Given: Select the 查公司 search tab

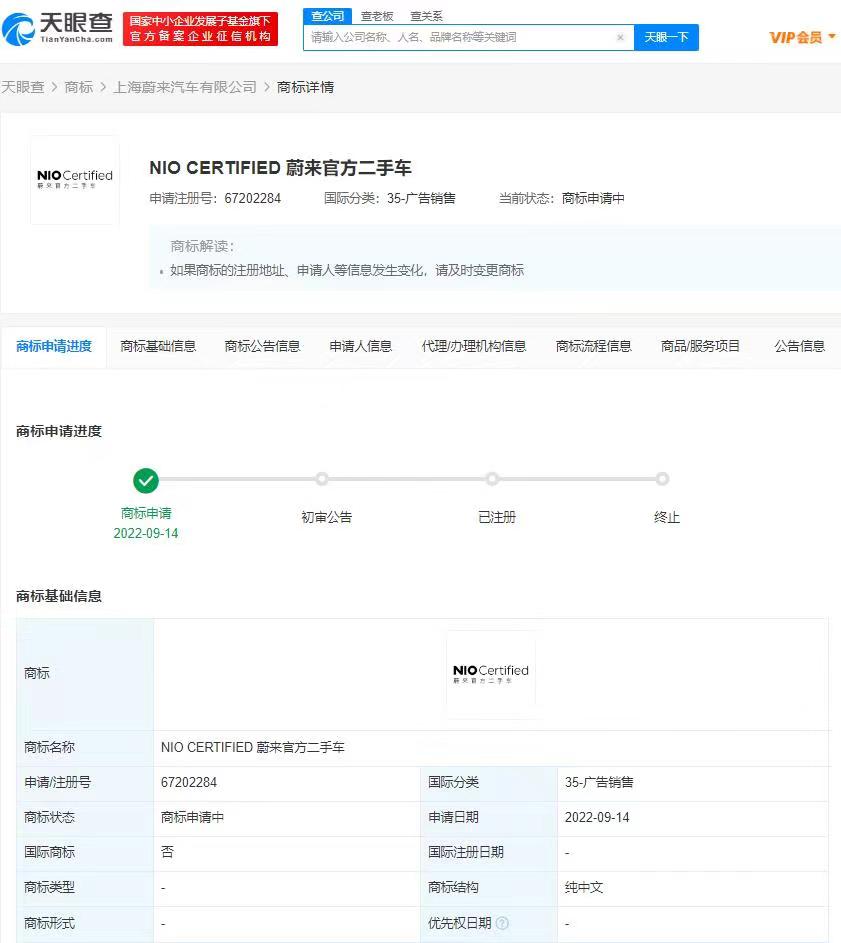Looking at the screenshot, I should [x=327, y=16].
